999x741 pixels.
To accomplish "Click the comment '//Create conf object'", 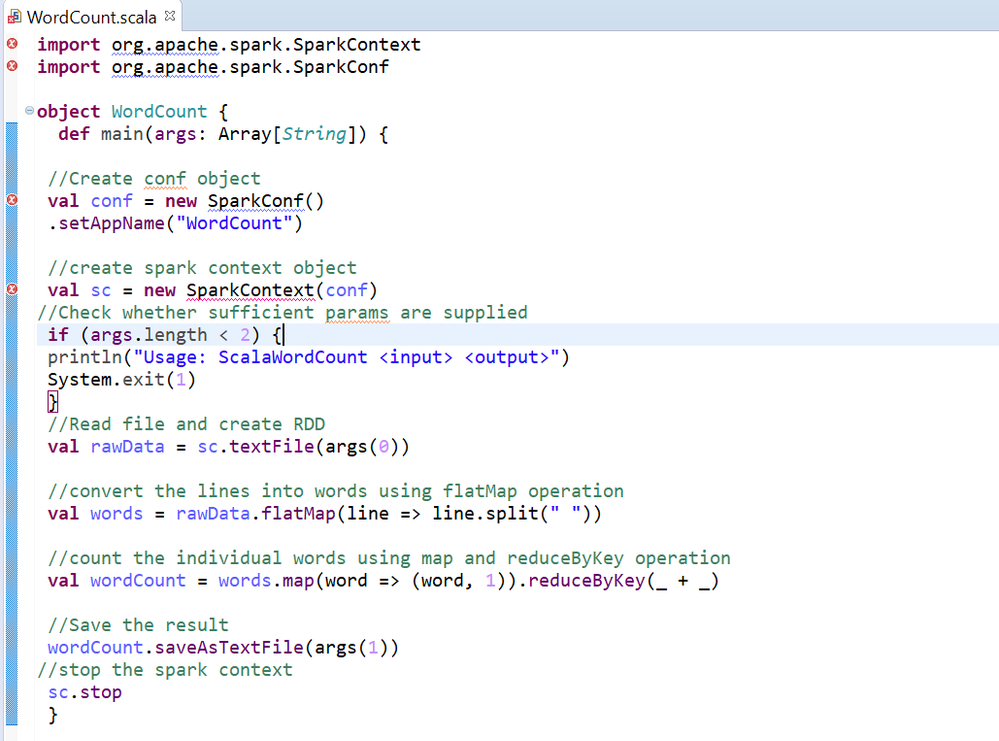I will [154, 178].
